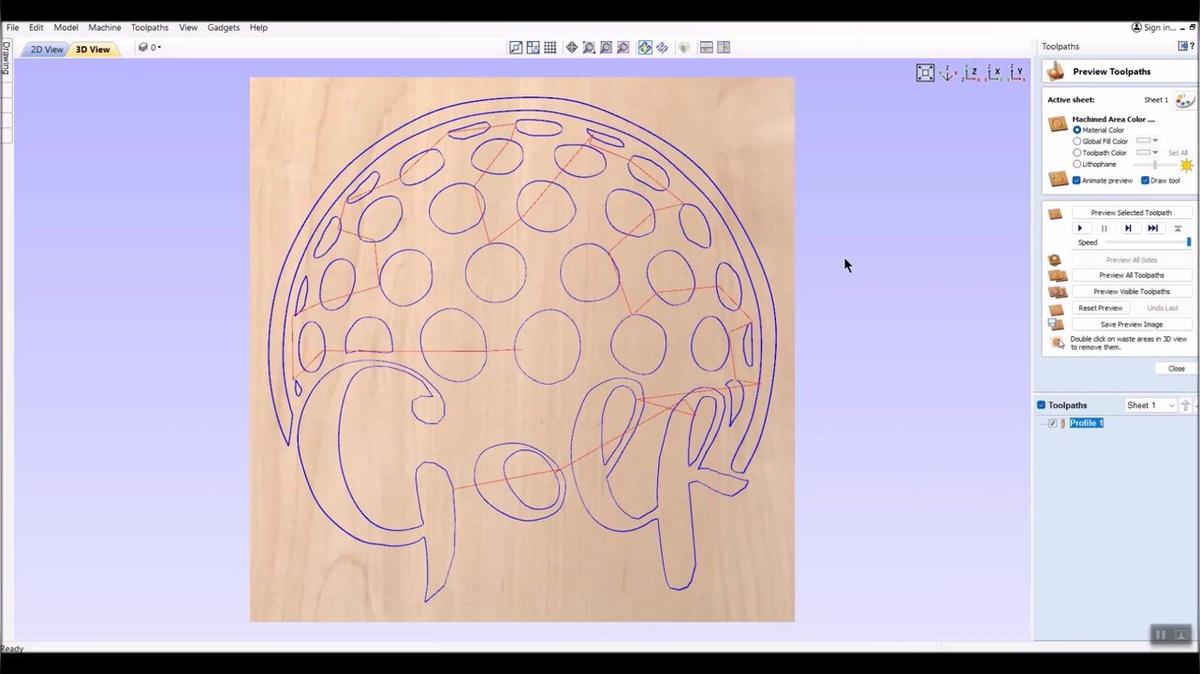Step forward one move in preview
This screenshot has width=1200, height=674.
point(1128,228)
